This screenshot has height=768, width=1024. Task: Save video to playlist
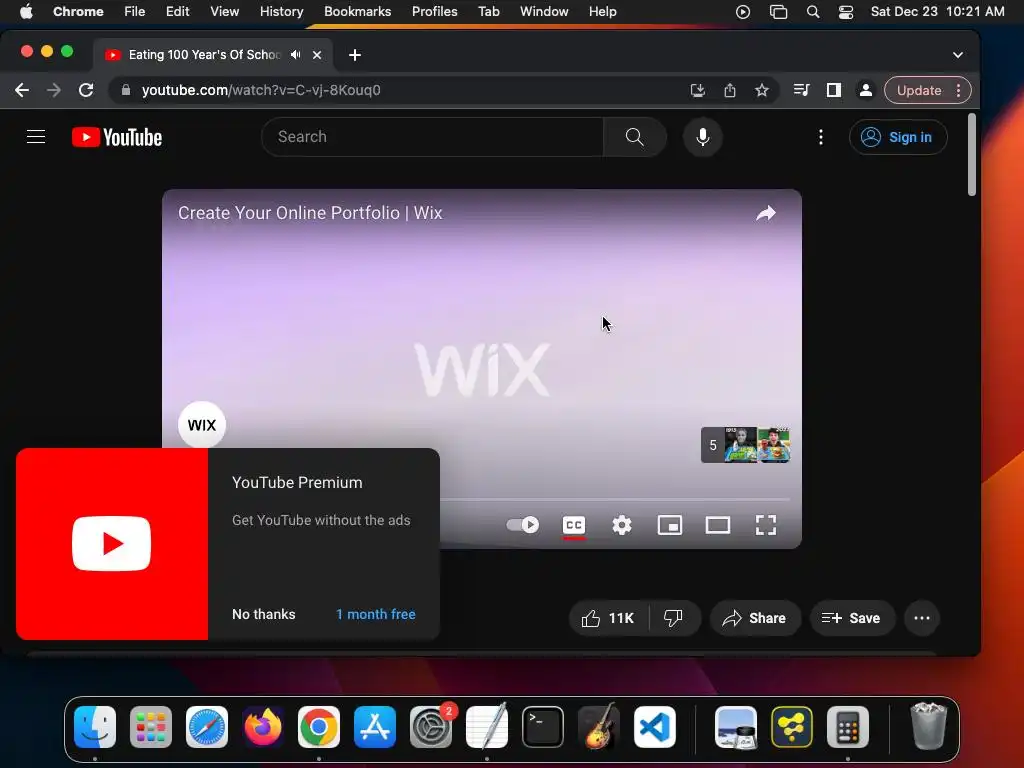tap(851, 618)
